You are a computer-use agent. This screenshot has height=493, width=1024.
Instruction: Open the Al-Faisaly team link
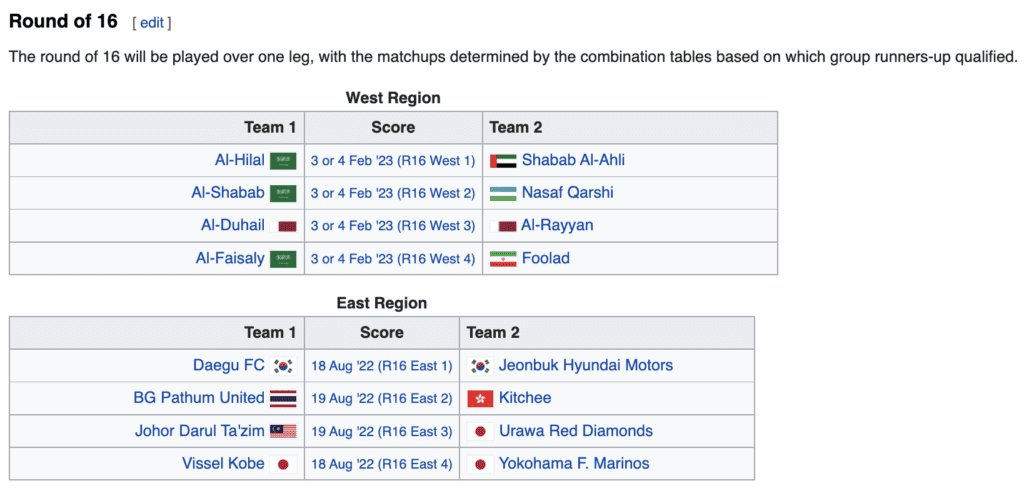[230, 258]
